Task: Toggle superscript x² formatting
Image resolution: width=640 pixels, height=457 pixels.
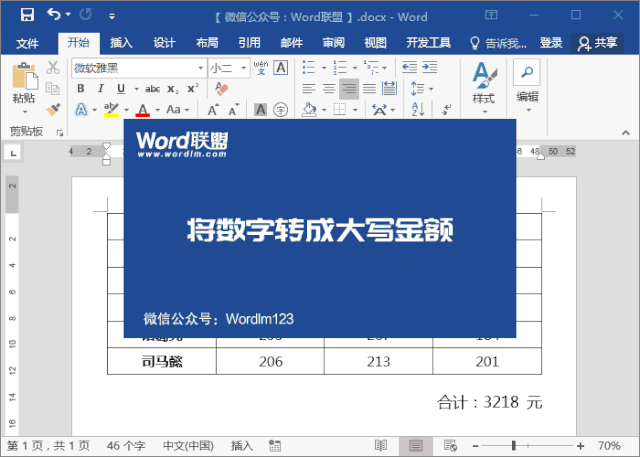Action: (193, 88)
